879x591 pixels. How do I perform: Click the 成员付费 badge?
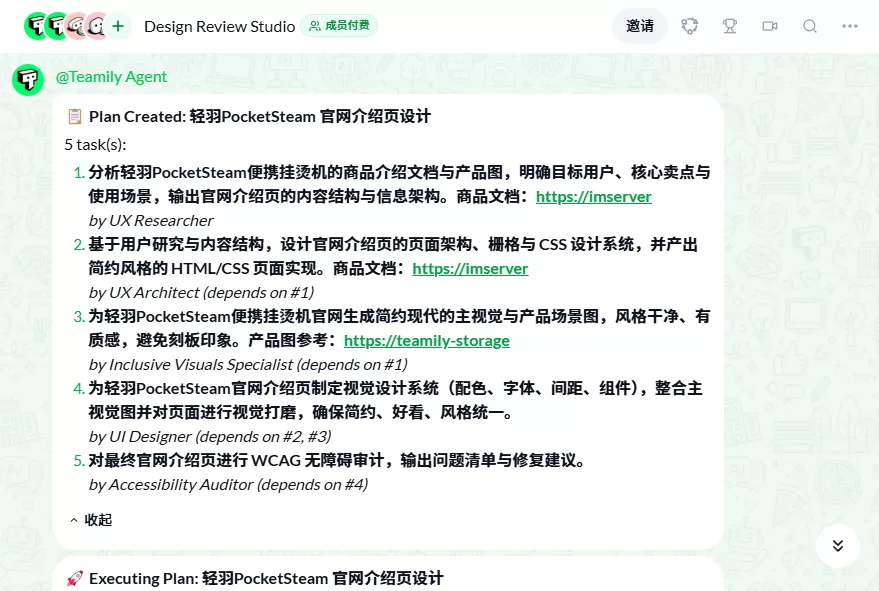tap(339, 26)
